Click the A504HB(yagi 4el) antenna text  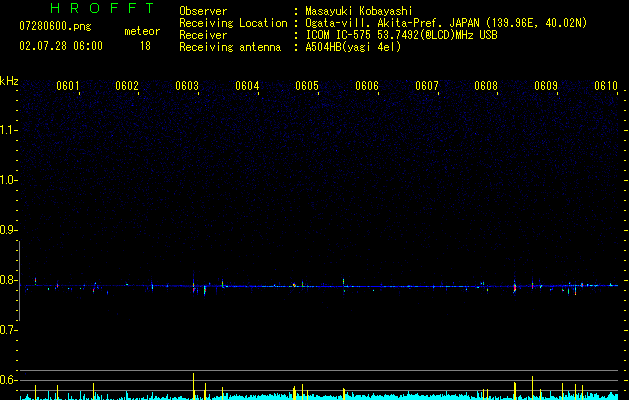(353, 47)
